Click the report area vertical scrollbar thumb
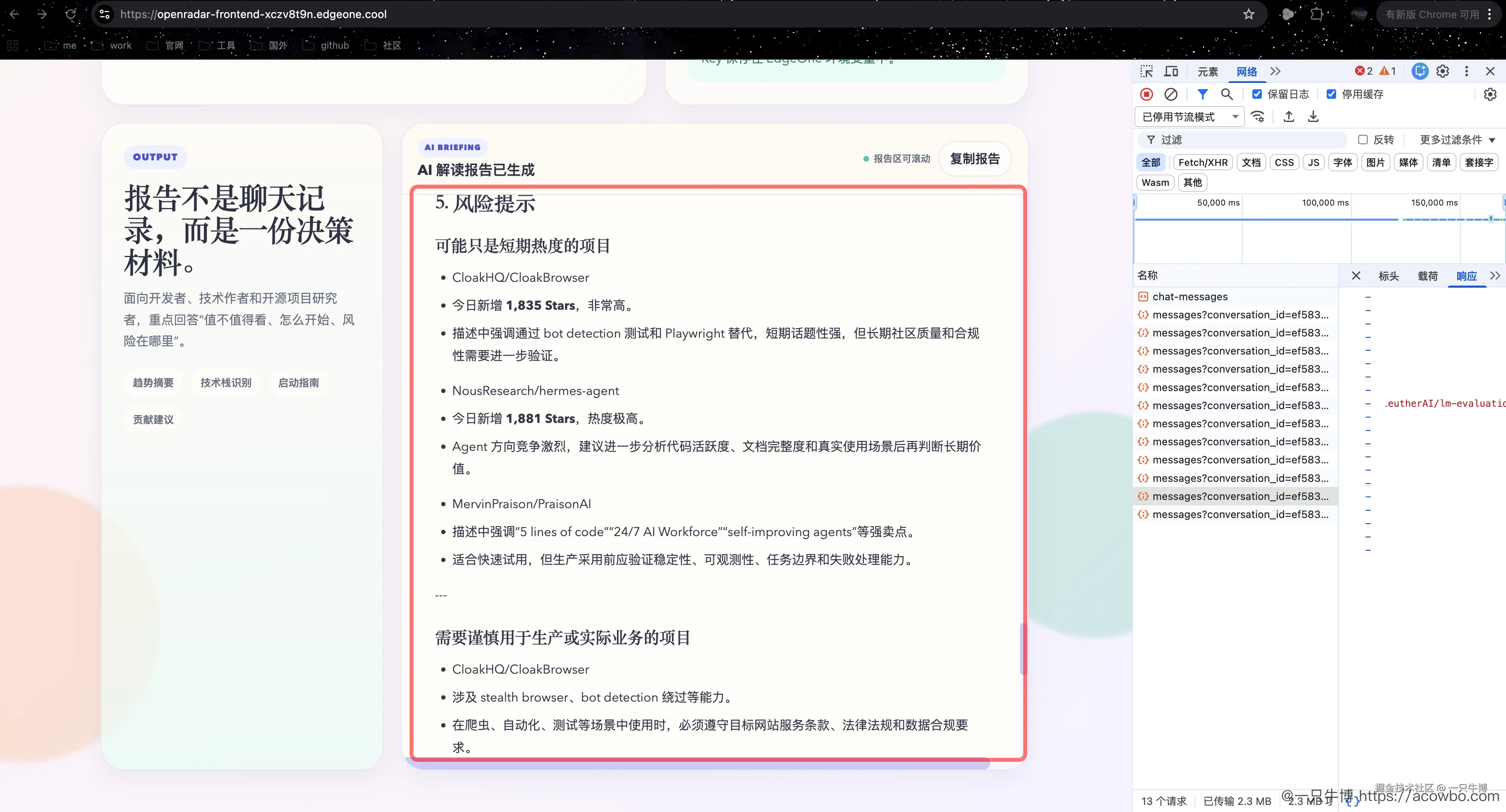 tap(1022, 649)
